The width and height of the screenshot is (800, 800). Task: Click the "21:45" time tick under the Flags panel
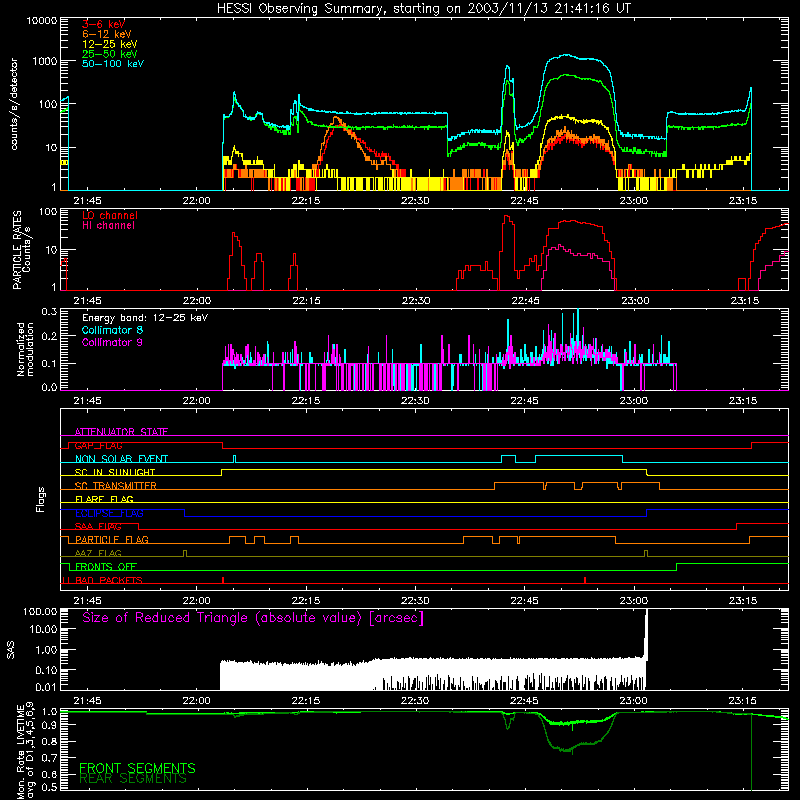(87, 601)
